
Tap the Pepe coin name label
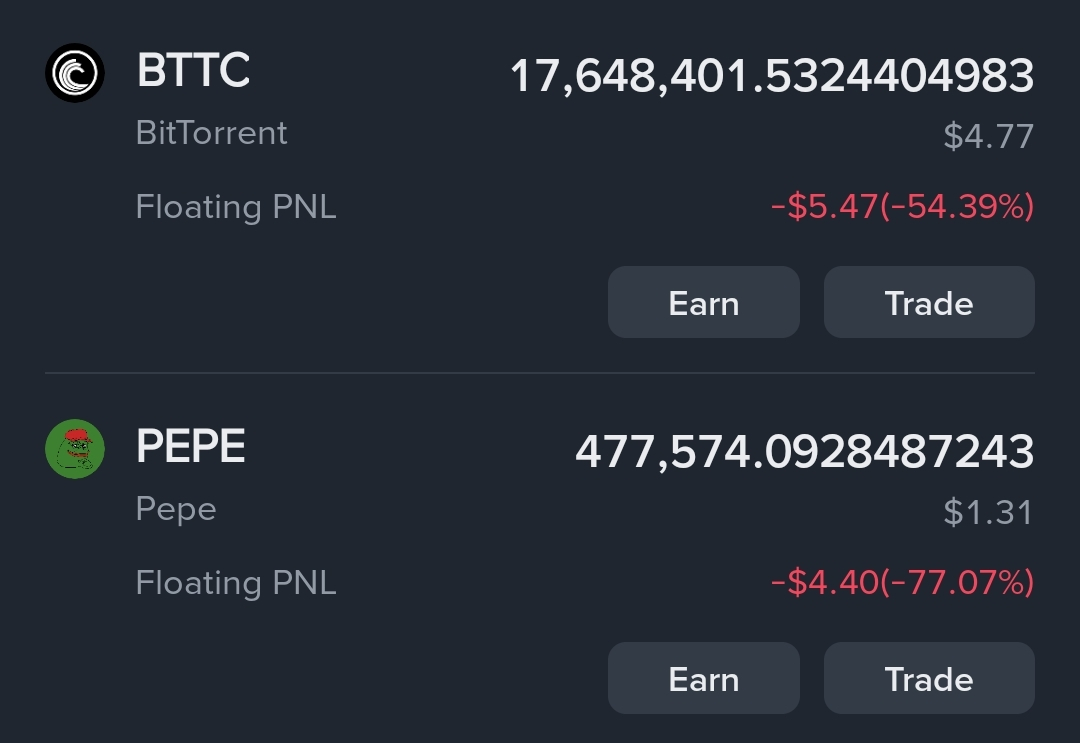[x=176, y=510]
